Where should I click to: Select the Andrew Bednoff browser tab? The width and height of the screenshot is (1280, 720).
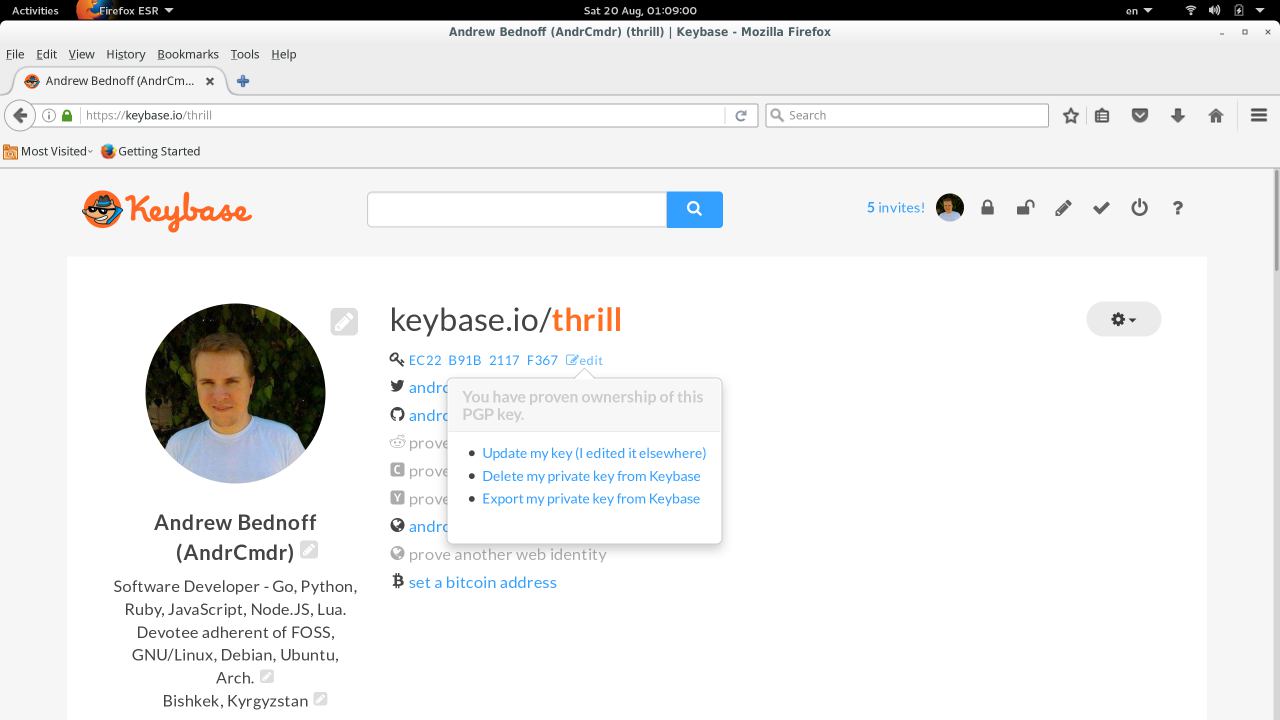120,81
